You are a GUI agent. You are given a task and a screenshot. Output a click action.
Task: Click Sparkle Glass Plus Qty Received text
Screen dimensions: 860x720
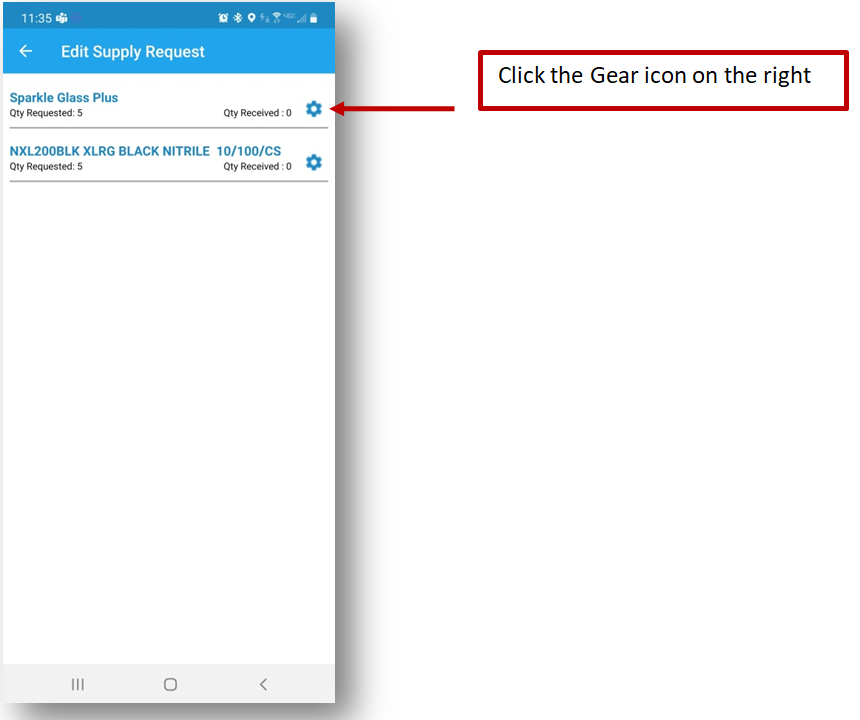point(257,113)
